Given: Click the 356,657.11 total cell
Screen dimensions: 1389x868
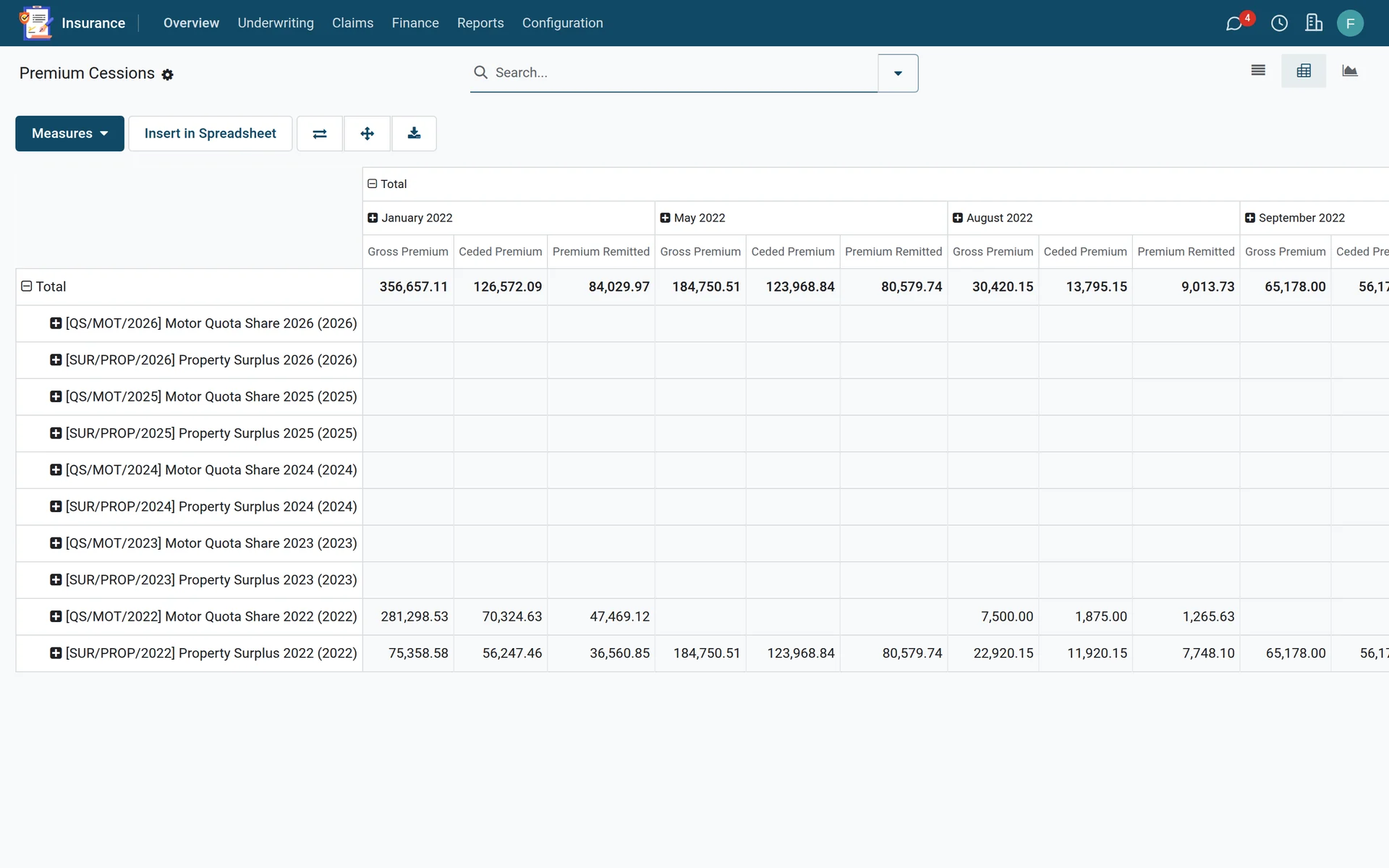Looking at the screenshot, I should point(408,286).
